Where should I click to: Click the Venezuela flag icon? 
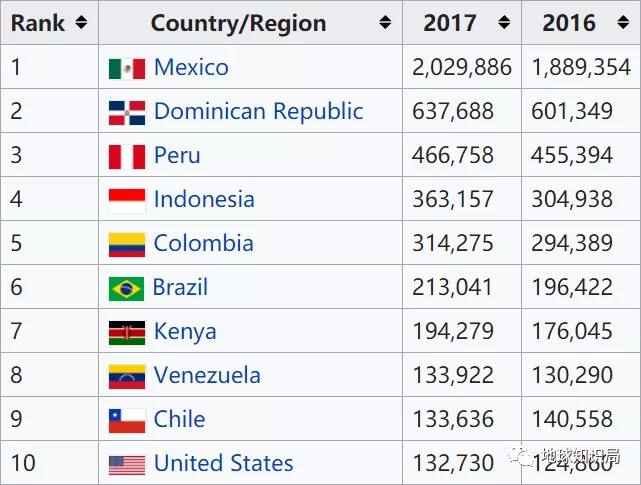[x=127, y=376]
